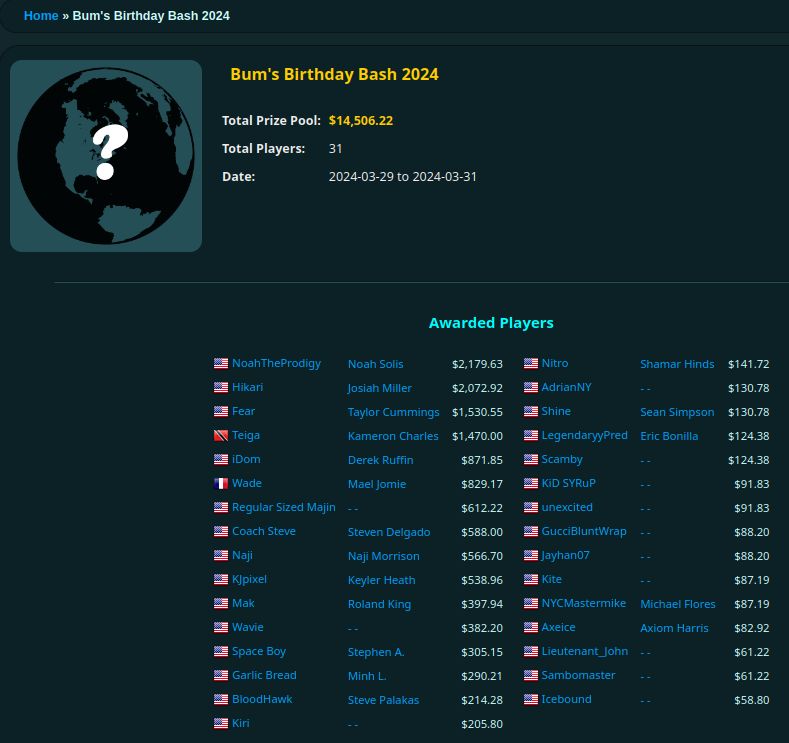Click the flag icon next to Garlic Bread

tap(221, 675)
